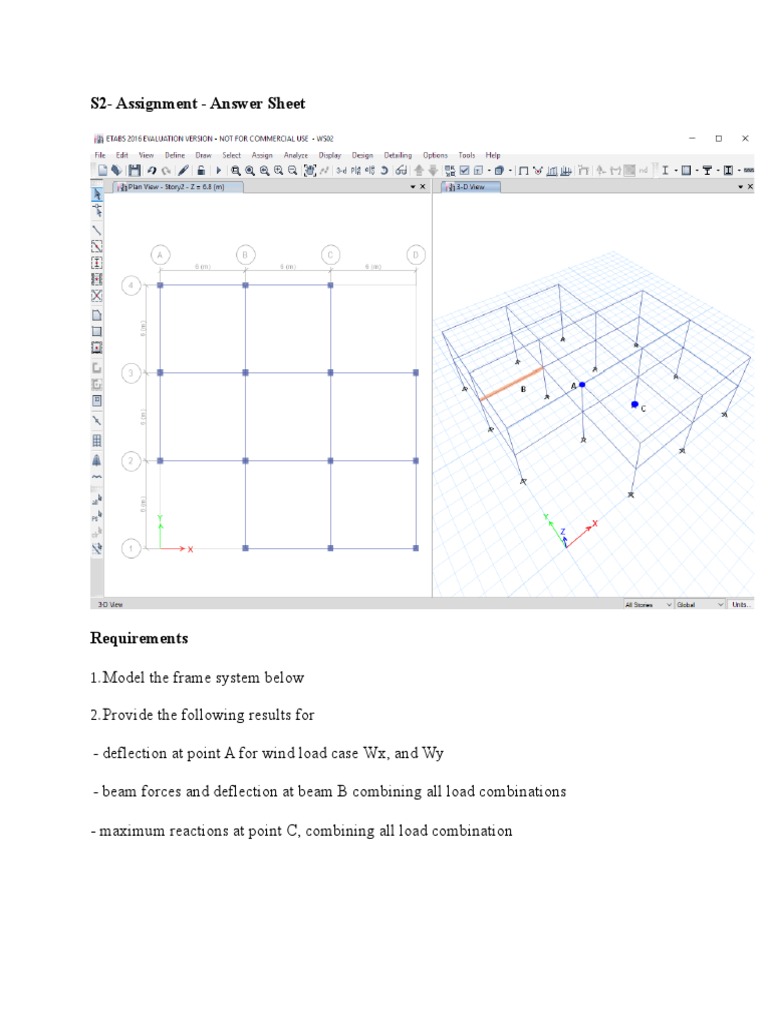Click the Plan view icon in toolbar
The image size is (768, 1024).
(355, 170)
